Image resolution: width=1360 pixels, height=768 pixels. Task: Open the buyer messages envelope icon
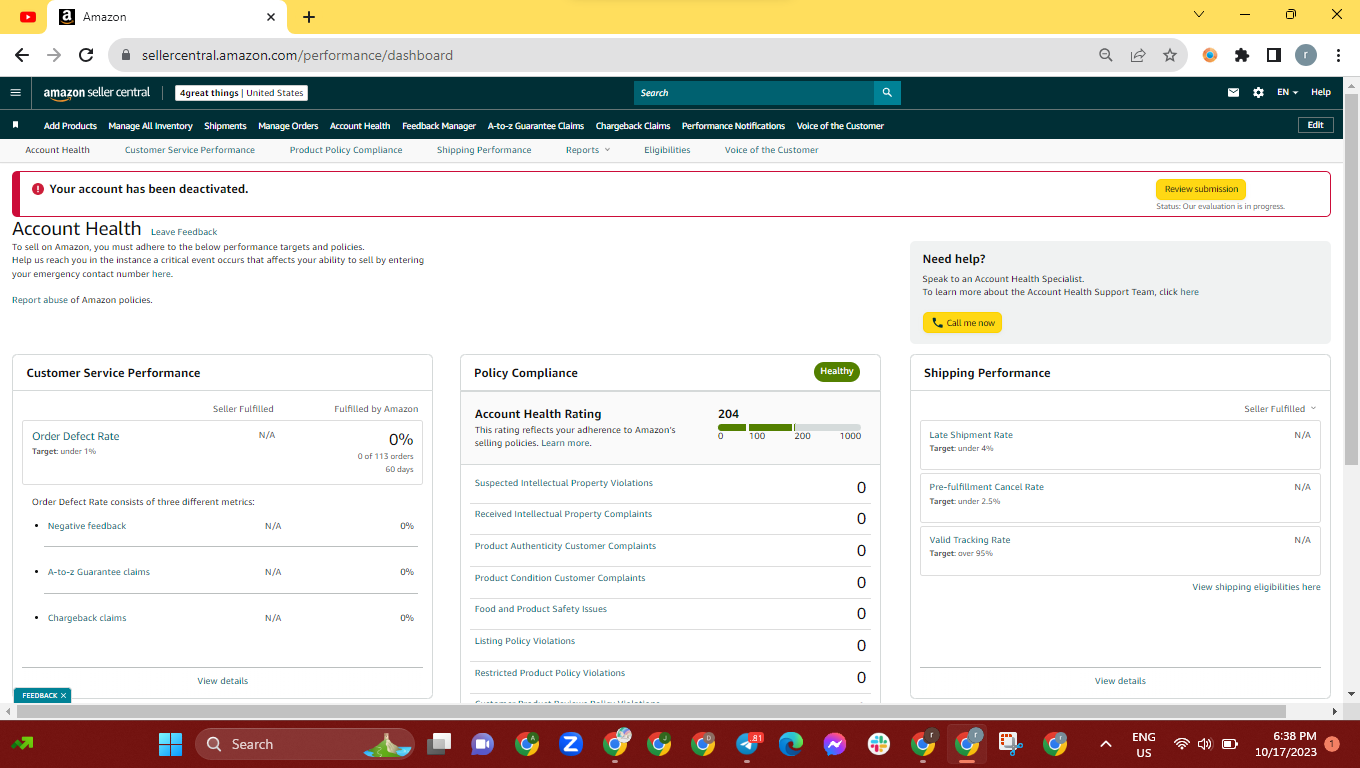tap(1233, 93)
